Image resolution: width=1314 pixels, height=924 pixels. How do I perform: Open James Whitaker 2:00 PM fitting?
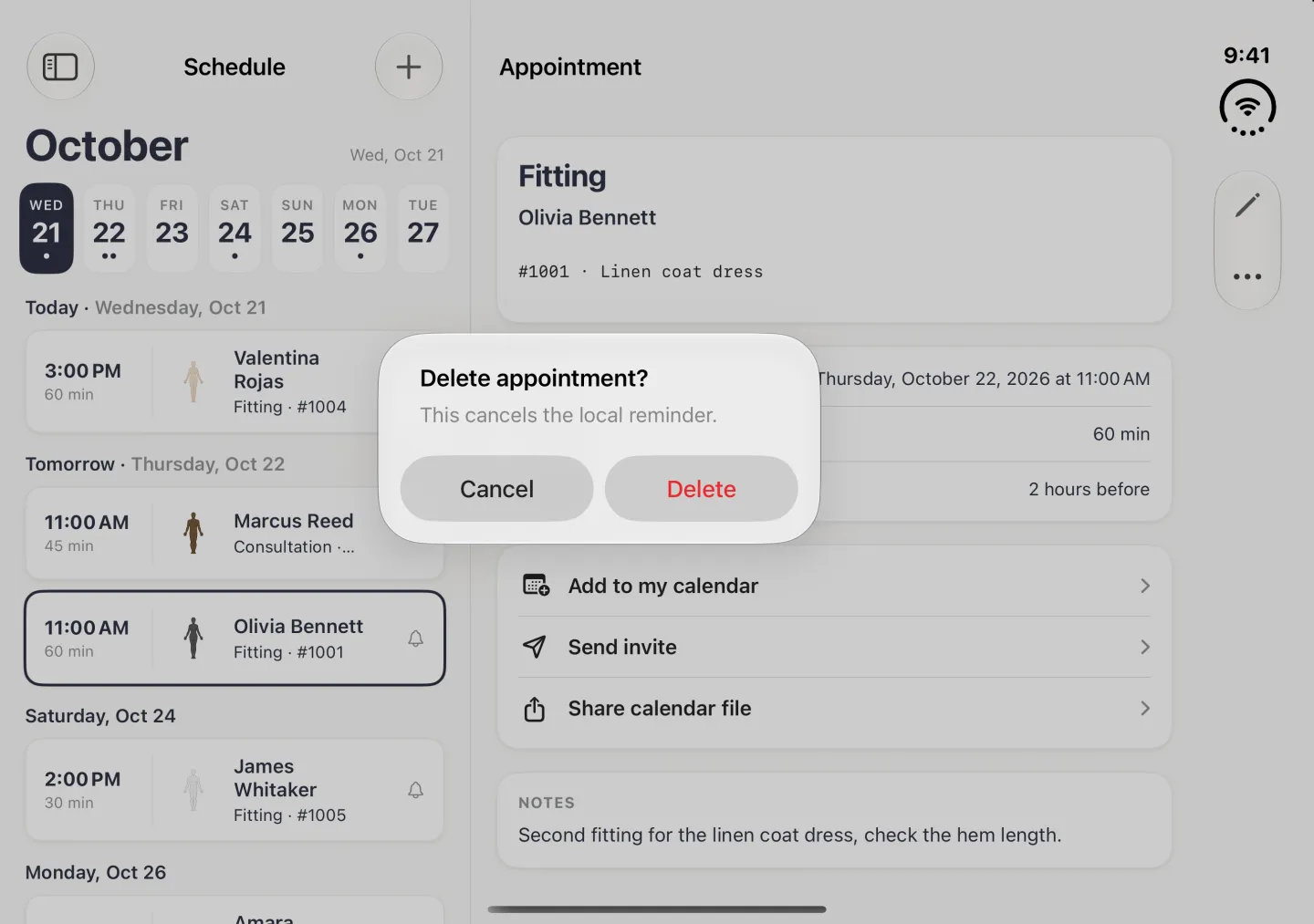click(235, 790)
